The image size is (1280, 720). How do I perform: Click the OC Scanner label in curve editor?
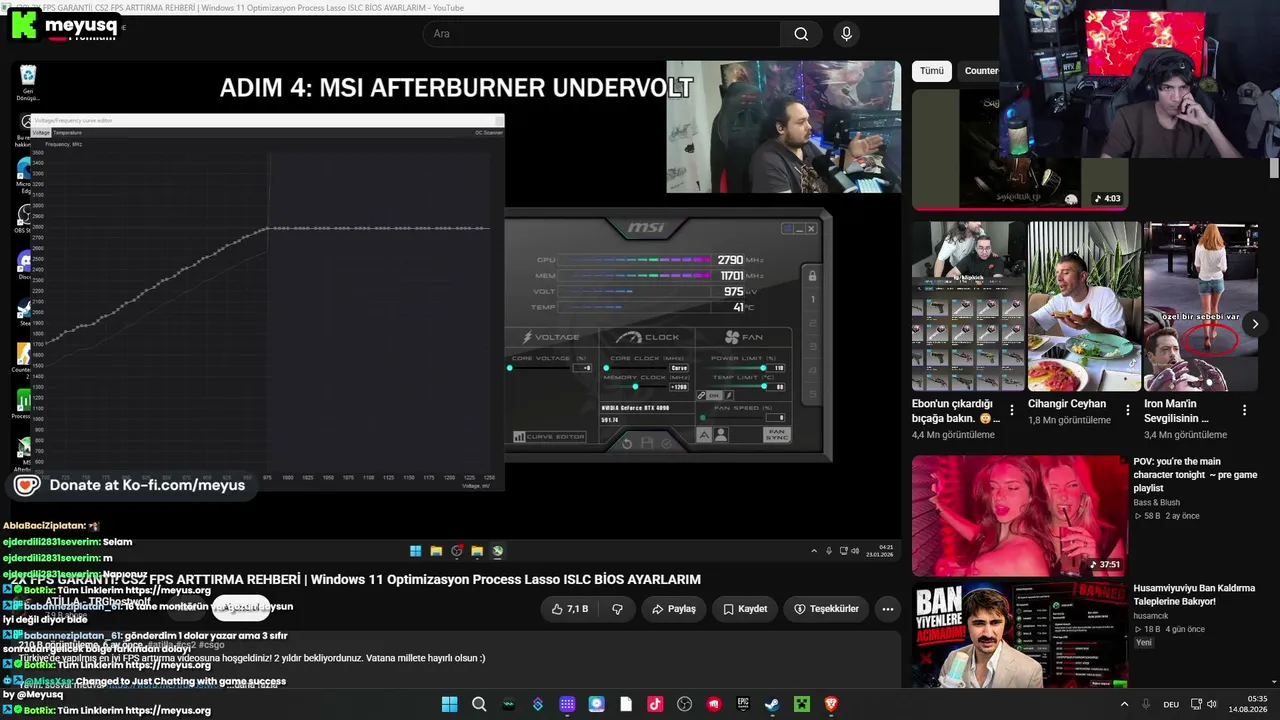(x=489, y=132)
